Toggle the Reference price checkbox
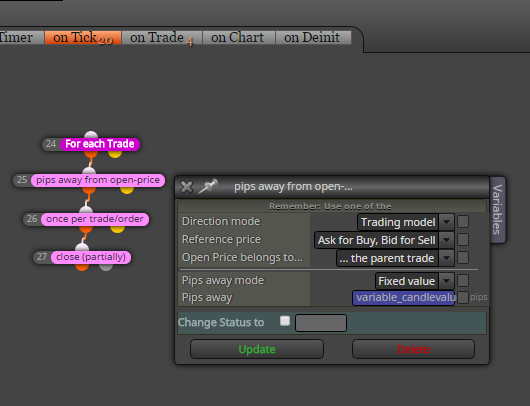 click(463, 240)
